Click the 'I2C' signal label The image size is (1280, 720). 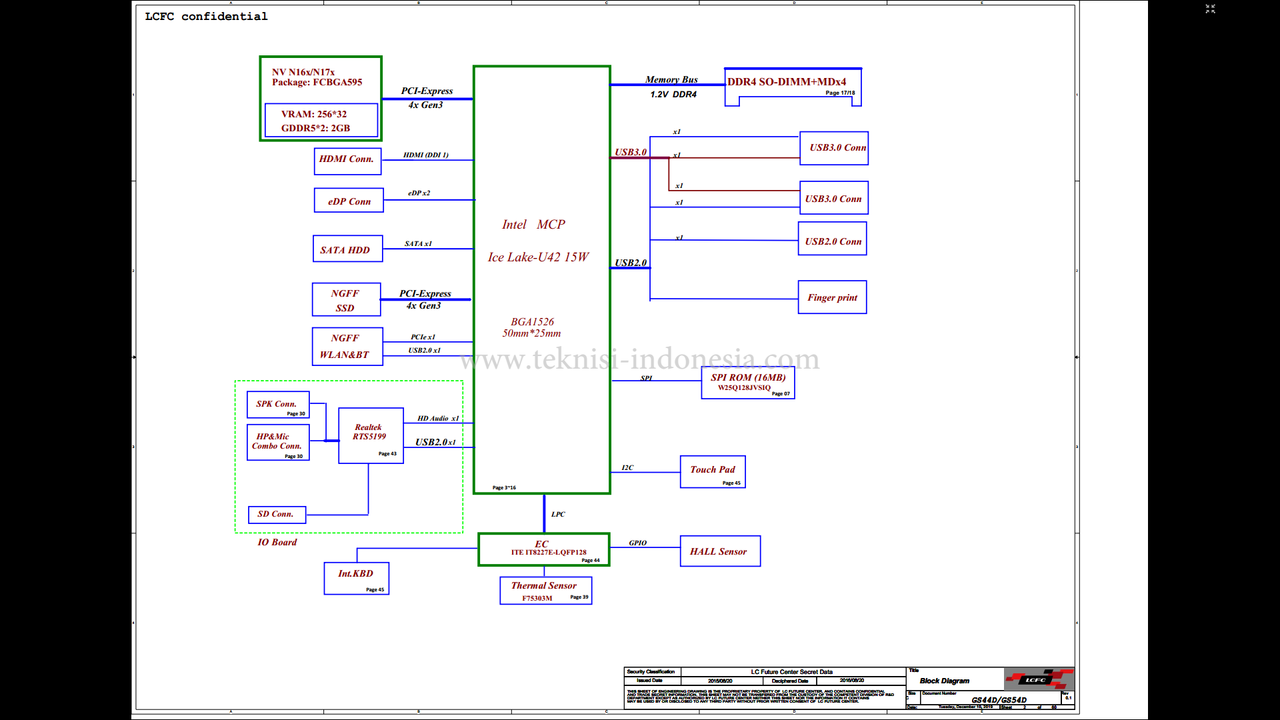click(627, 467)
